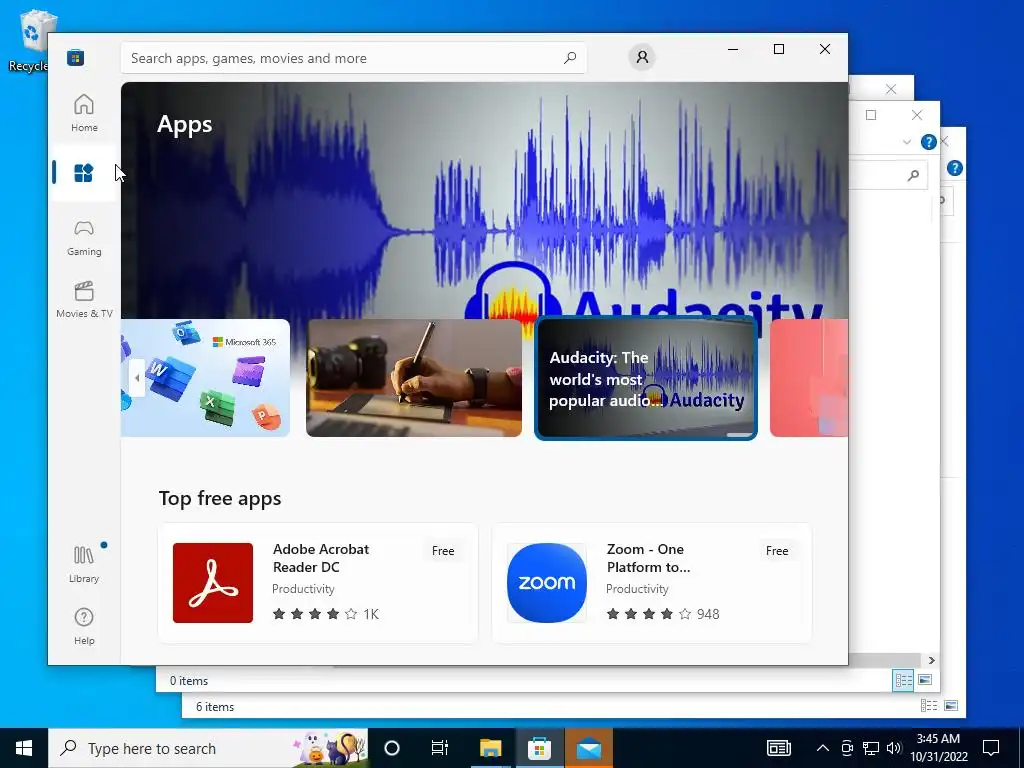1024x768 pixels.
Task: Open the Audacity carousel card
Action: click(x=646, y=377)
